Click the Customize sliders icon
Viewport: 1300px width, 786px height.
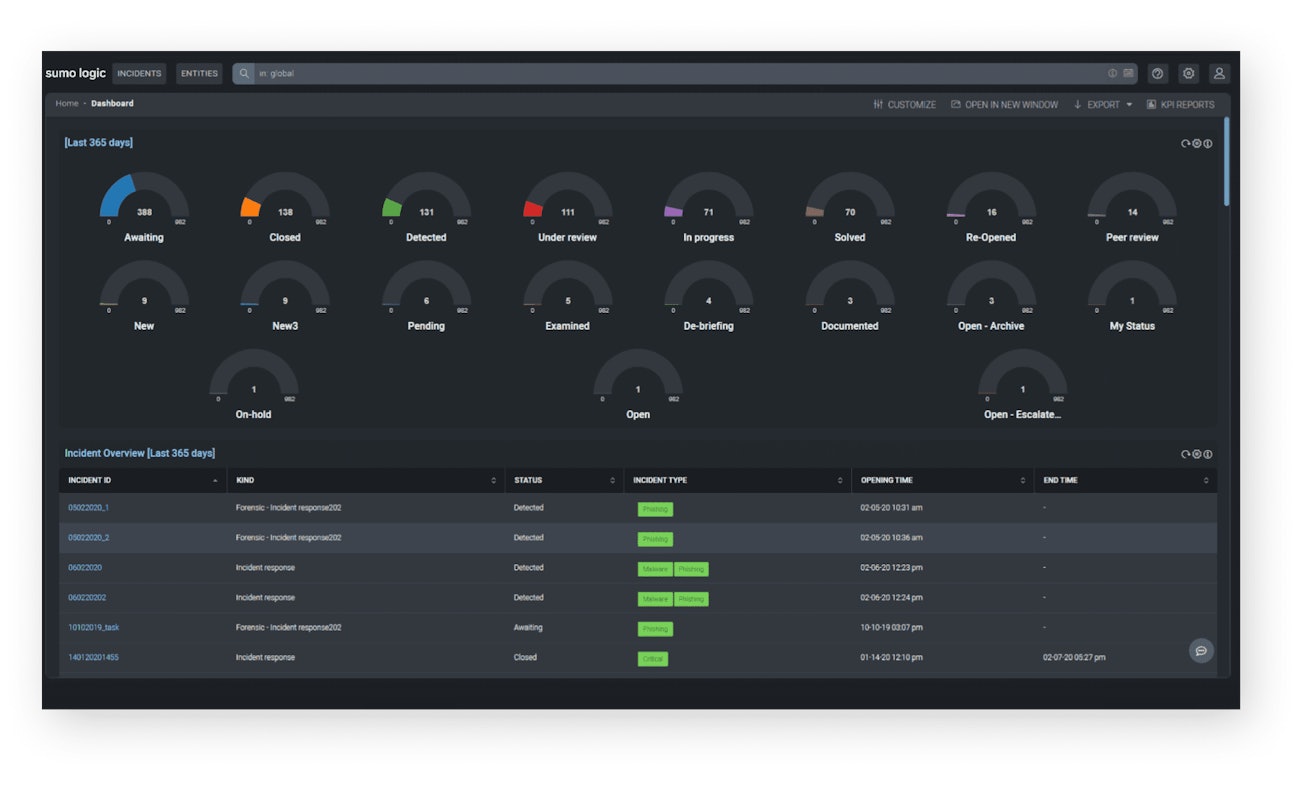click(878, 104)
